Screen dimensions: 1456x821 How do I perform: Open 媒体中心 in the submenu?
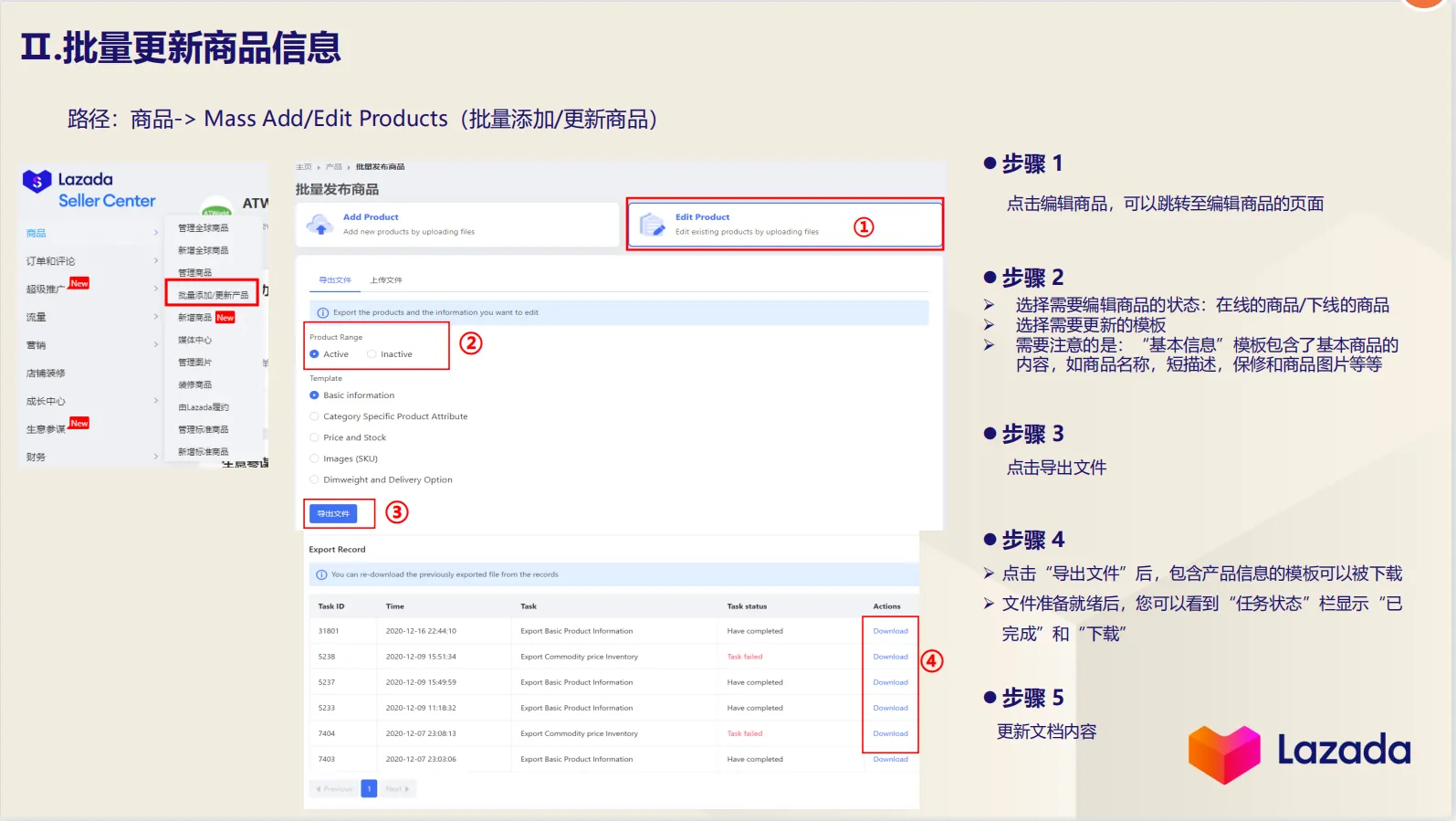point(194,340)
